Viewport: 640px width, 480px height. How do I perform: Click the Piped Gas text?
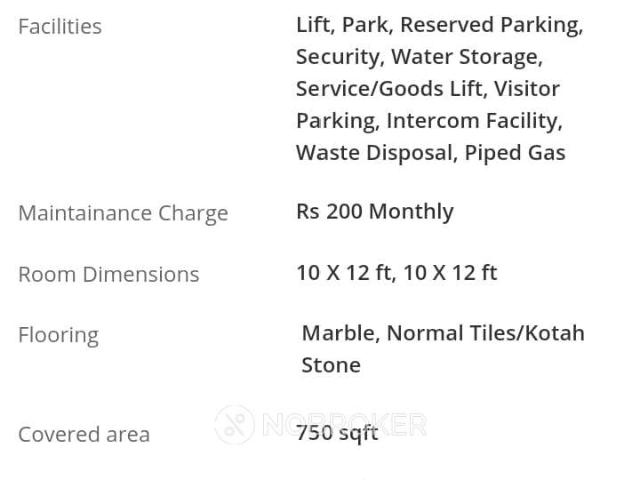click(x=515, y=153)
